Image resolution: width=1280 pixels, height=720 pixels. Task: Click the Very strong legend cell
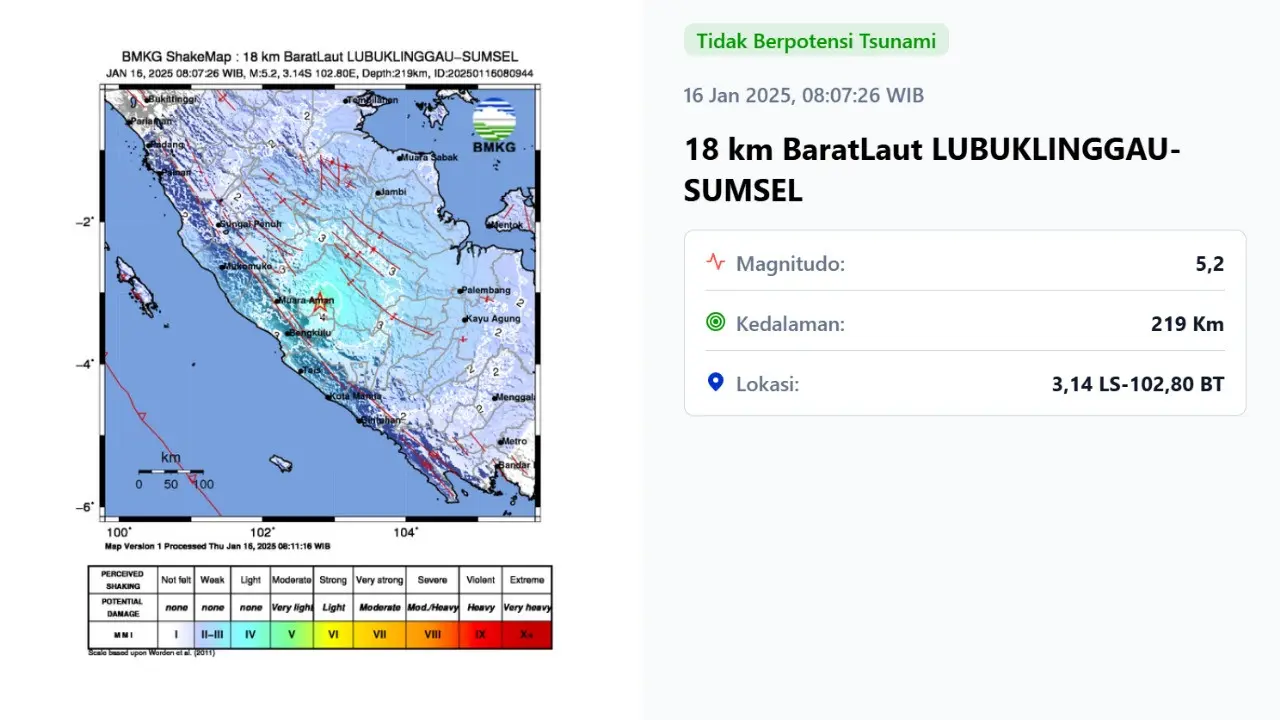click(x=379, y=580)
